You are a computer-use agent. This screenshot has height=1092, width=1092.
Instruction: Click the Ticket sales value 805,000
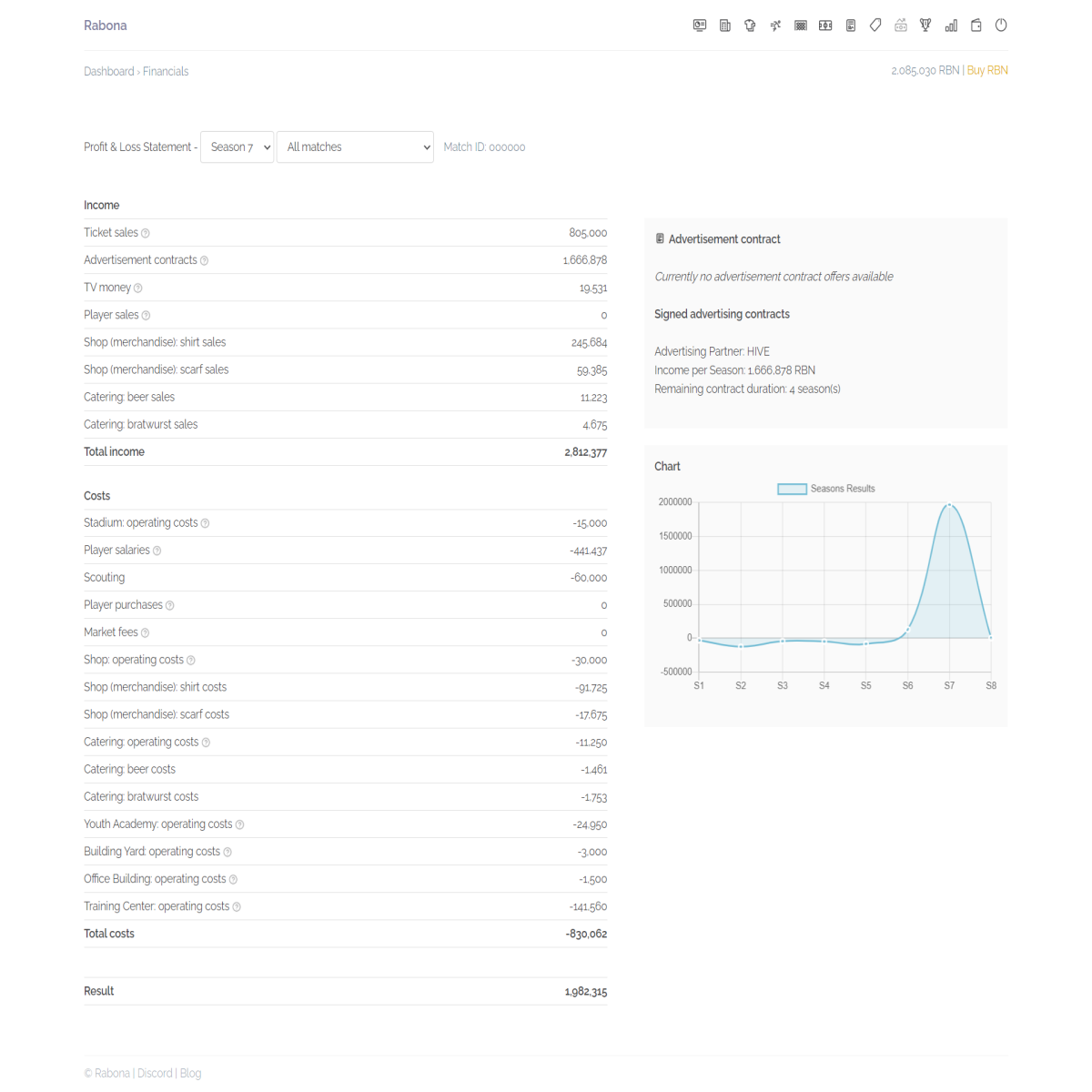pyautogui.click(x=588, y=233)
